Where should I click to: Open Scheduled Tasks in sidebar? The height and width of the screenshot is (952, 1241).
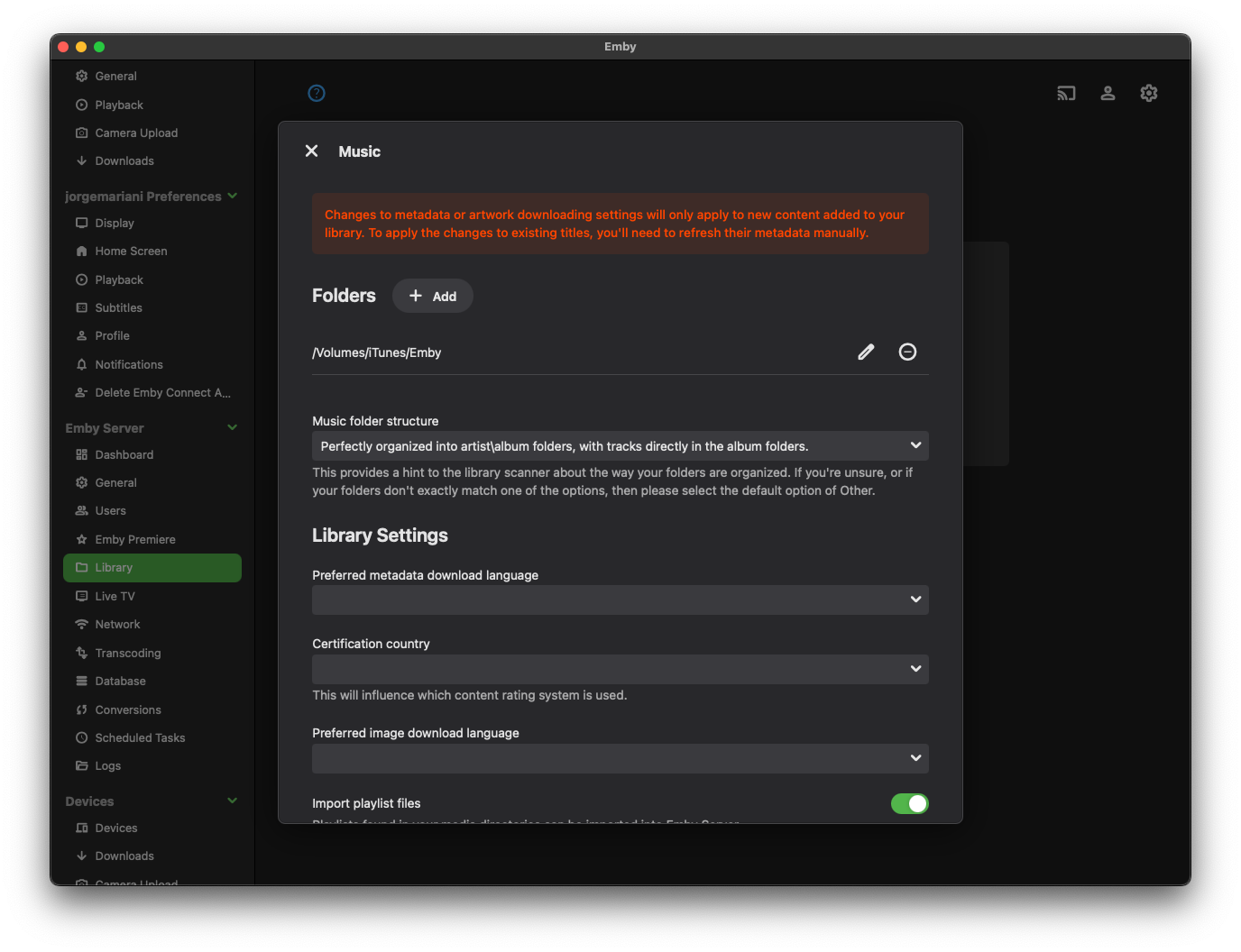140,737
